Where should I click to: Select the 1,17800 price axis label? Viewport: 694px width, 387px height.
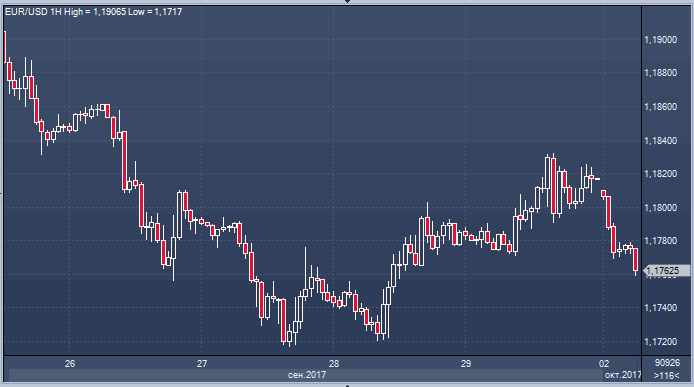pos(661,241)
